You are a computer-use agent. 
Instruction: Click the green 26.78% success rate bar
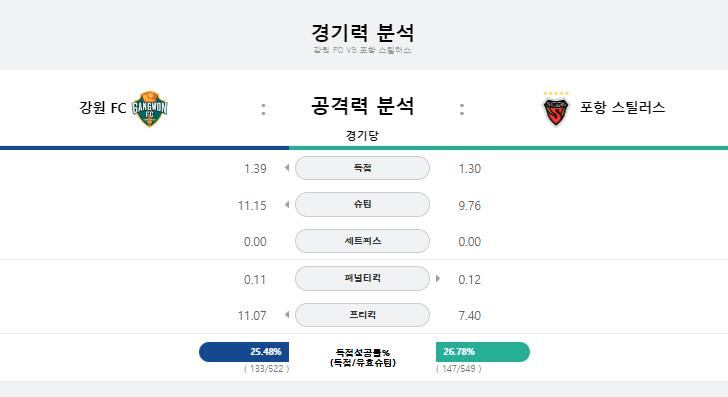pyautogui.click(x=483, y=352)
